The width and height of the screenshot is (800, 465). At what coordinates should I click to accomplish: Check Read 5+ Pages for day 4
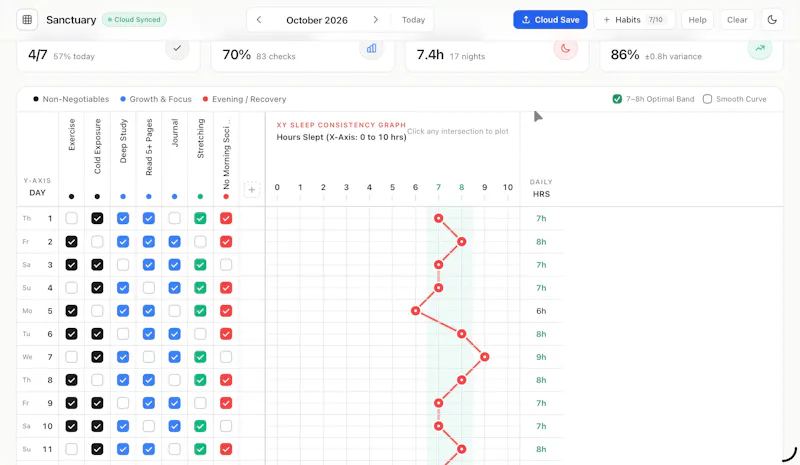click(148, 288)
